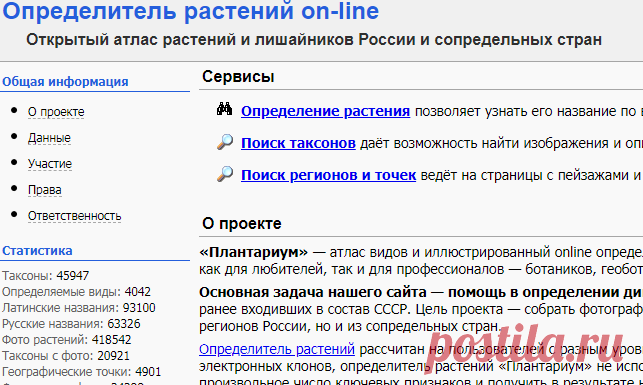The width and height of the screenshot is (643, 385).
Task: Follow the Определение растения service link
Action: 325,111
